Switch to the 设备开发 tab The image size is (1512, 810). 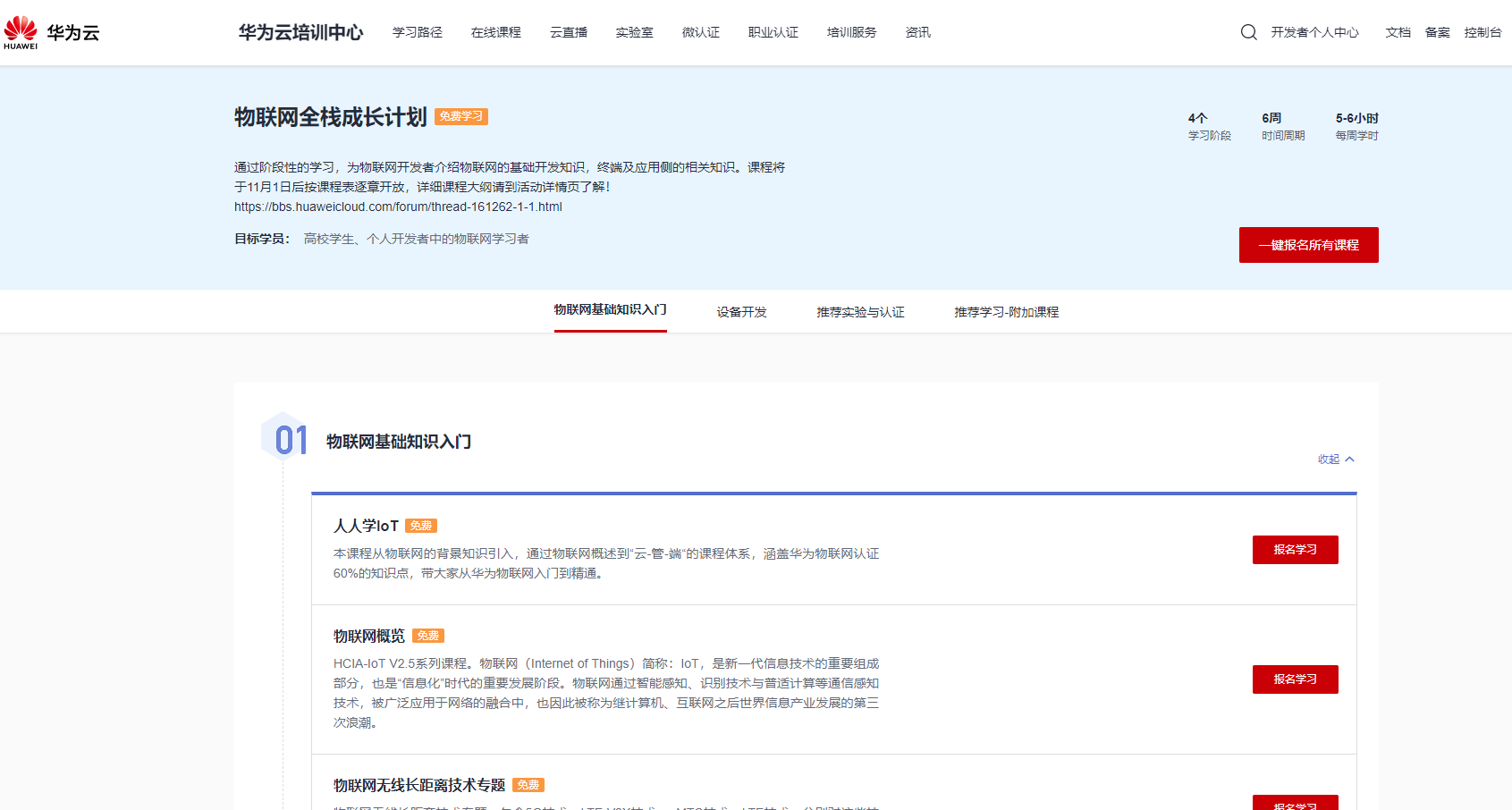click(740, 311)
